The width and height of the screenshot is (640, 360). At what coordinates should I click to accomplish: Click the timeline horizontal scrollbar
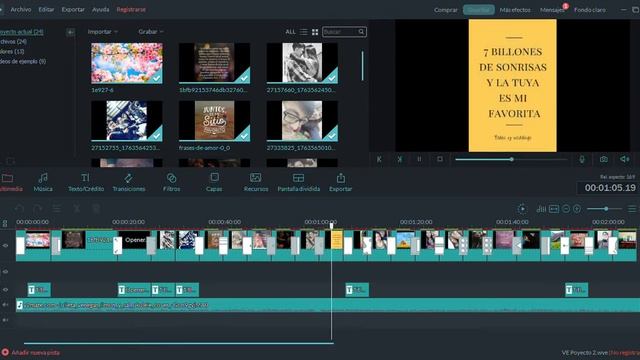coord(178,343)
